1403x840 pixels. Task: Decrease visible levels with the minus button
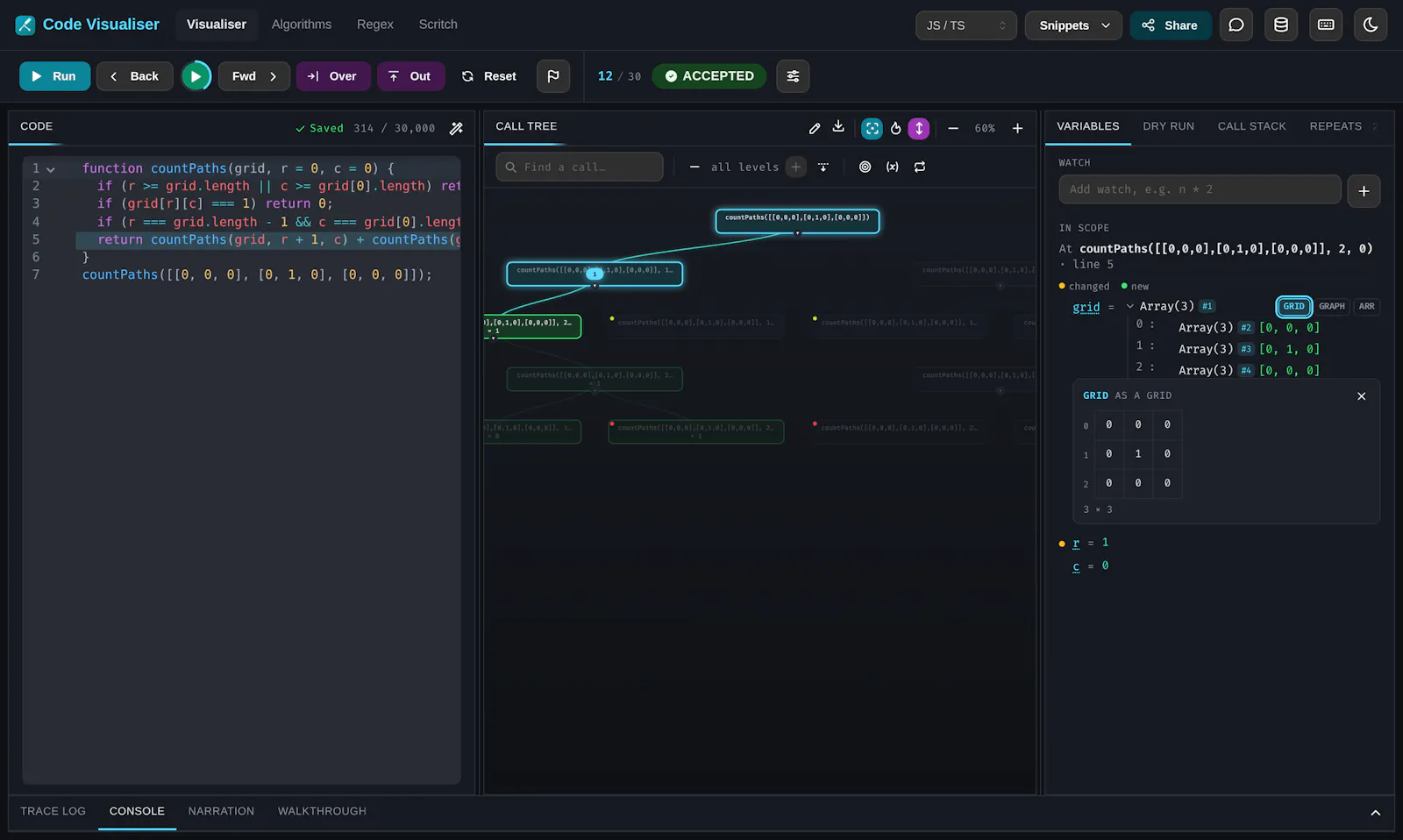click(694, 167)
